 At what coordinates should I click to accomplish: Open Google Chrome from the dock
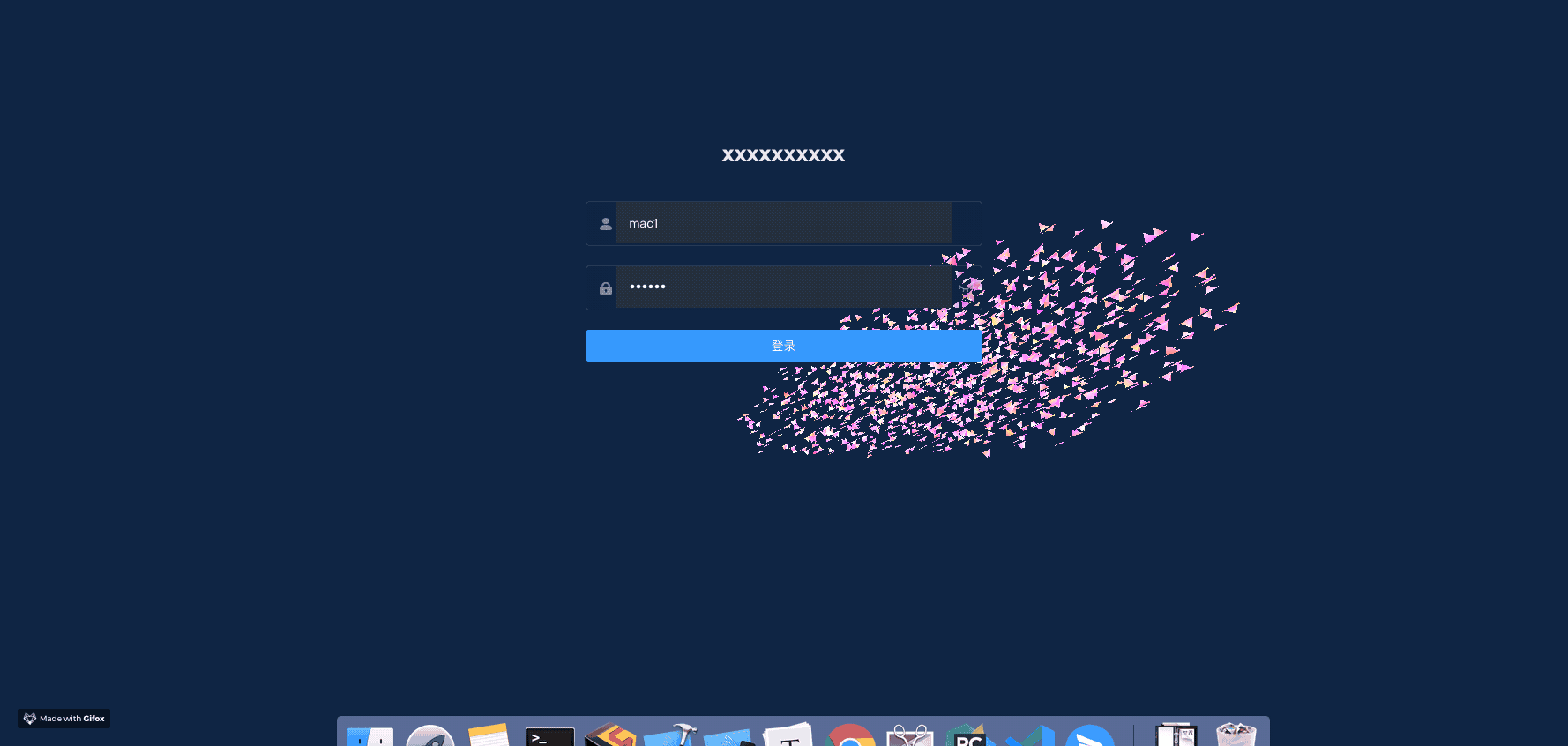point(850,735)
